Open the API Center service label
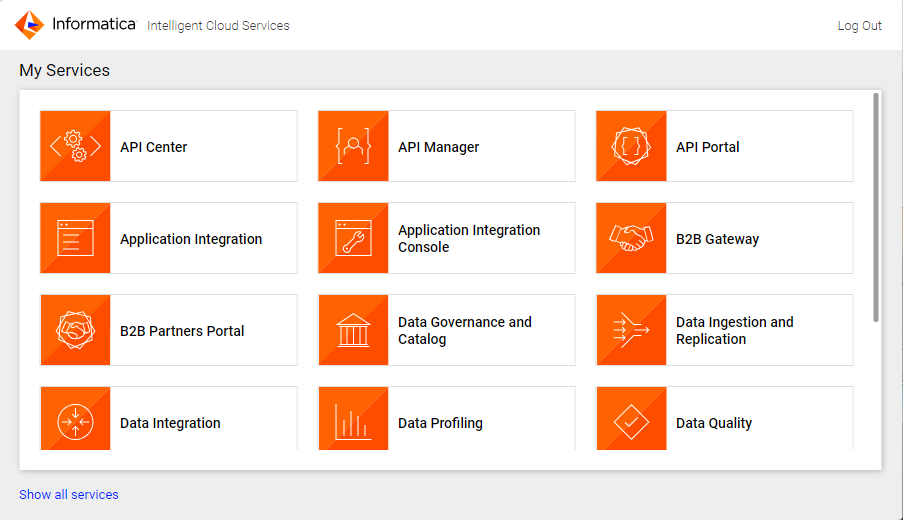Screen dimensions: 903x520 (153, 147)
